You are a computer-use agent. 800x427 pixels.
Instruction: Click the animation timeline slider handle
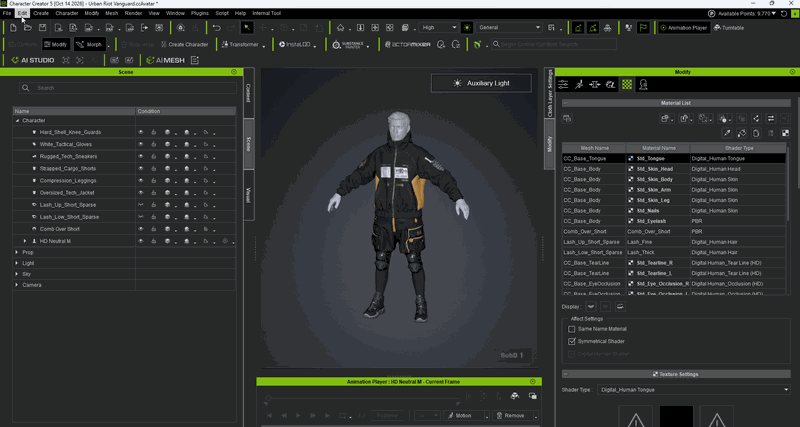pyautogui.click(x=268, y=398)
